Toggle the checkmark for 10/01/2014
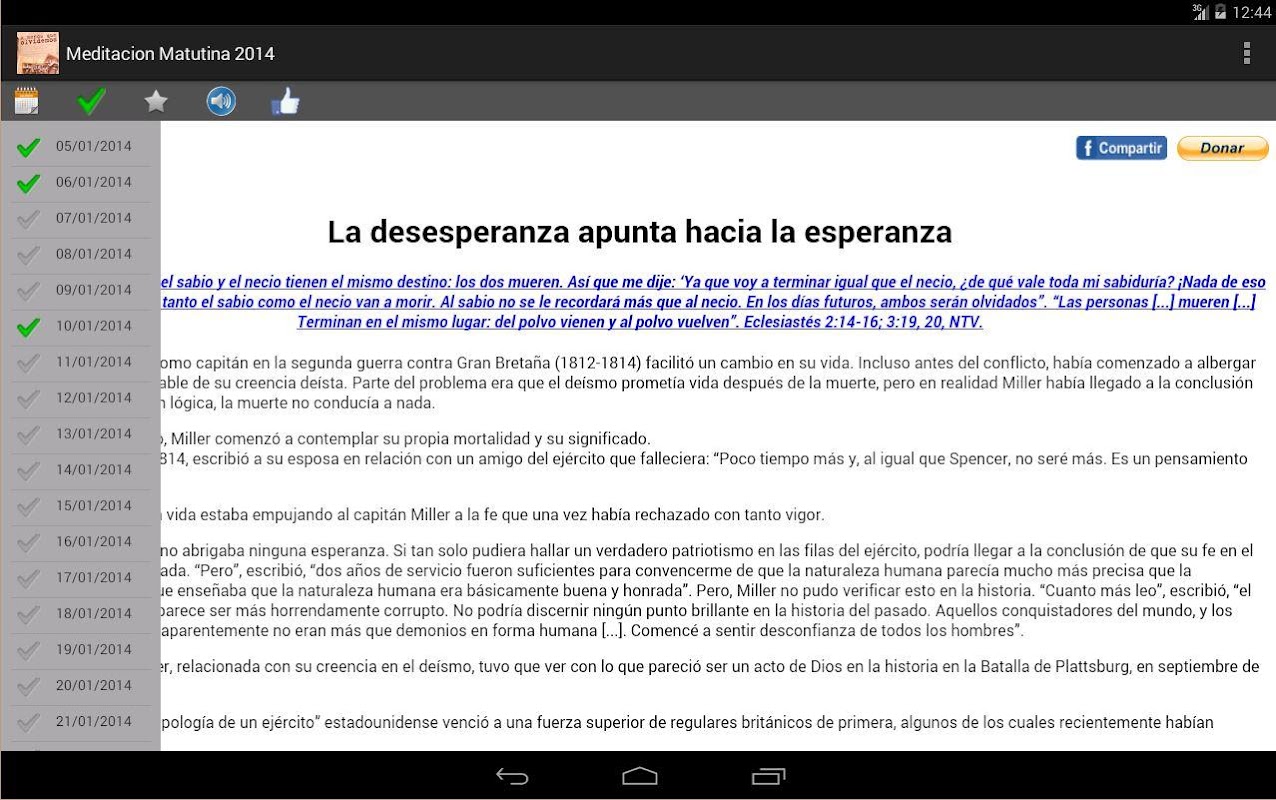This screenshot has height=800, width=1276. pos(29,327)
